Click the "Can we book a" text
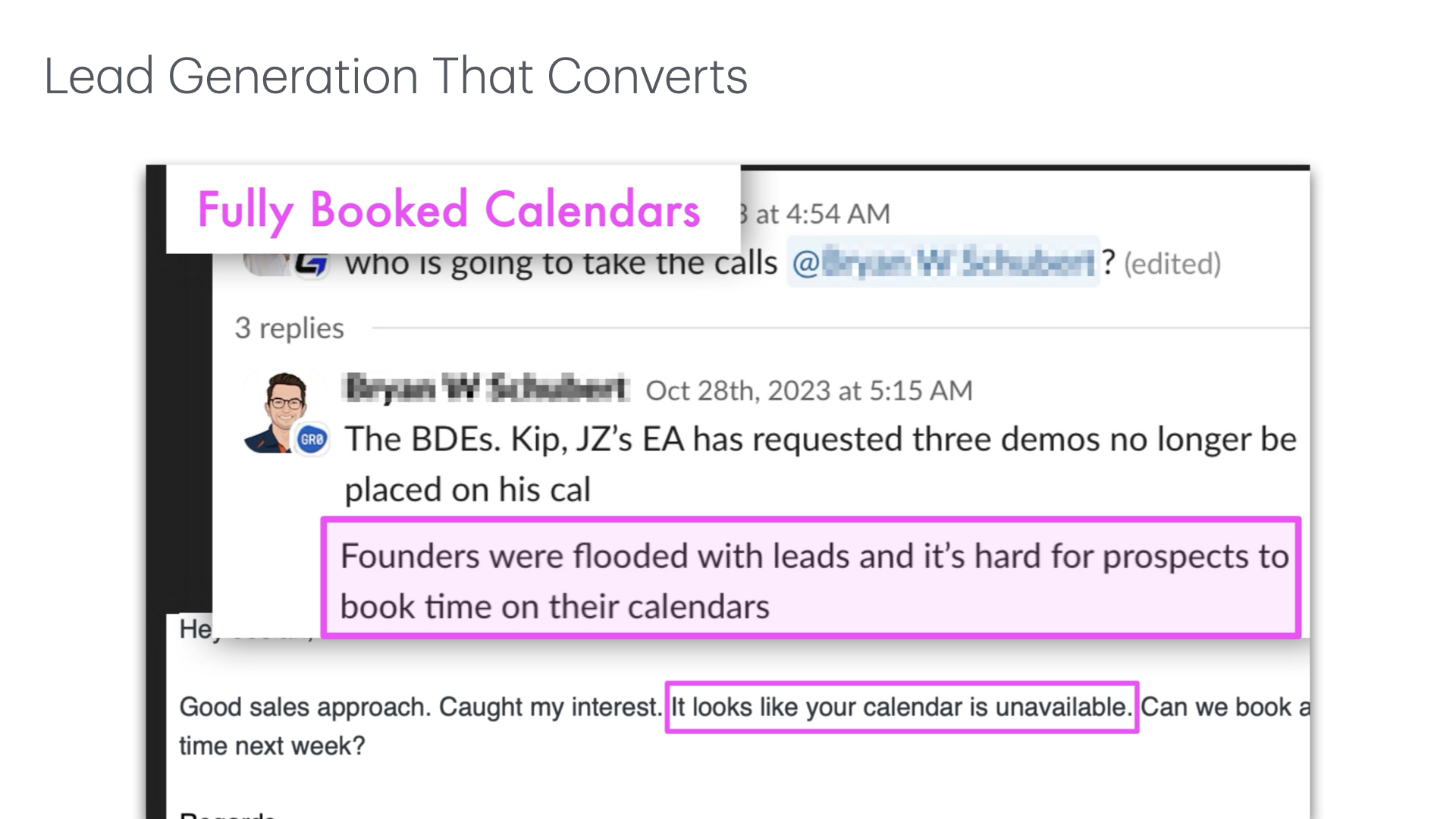The width and height of the screenshot is (1456, 819). [1224, 707]
